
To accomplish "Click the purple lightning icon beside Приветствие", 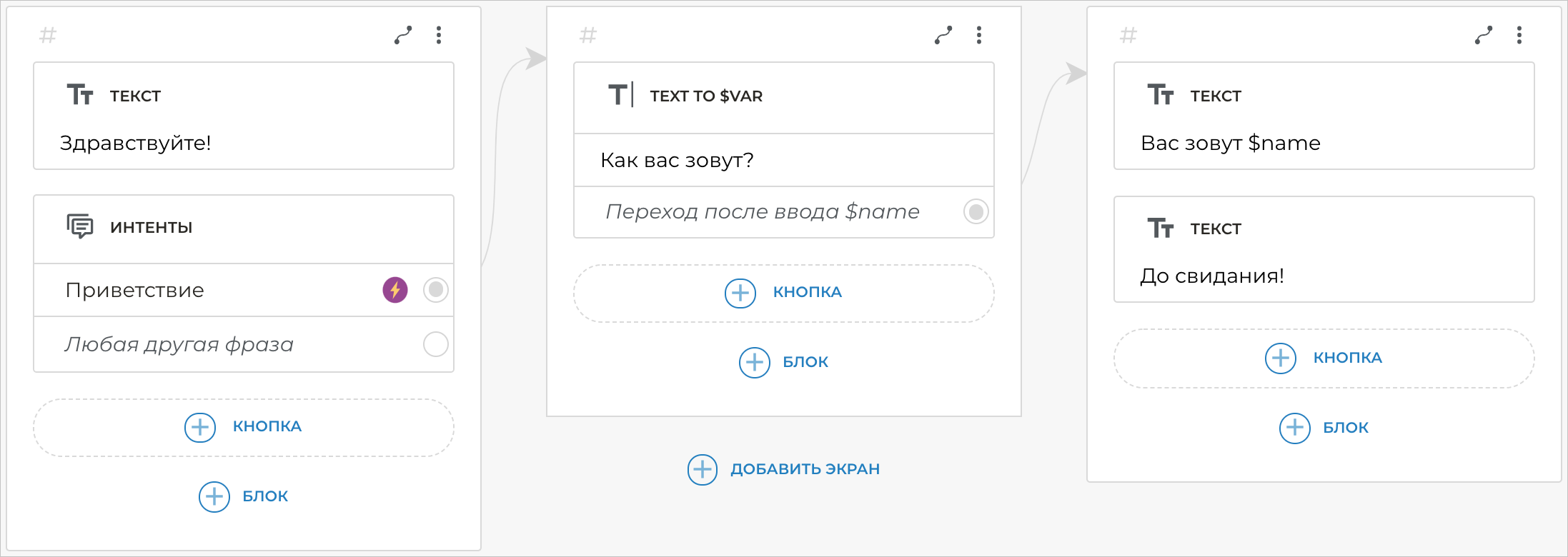I will click(x=395, y=290).
